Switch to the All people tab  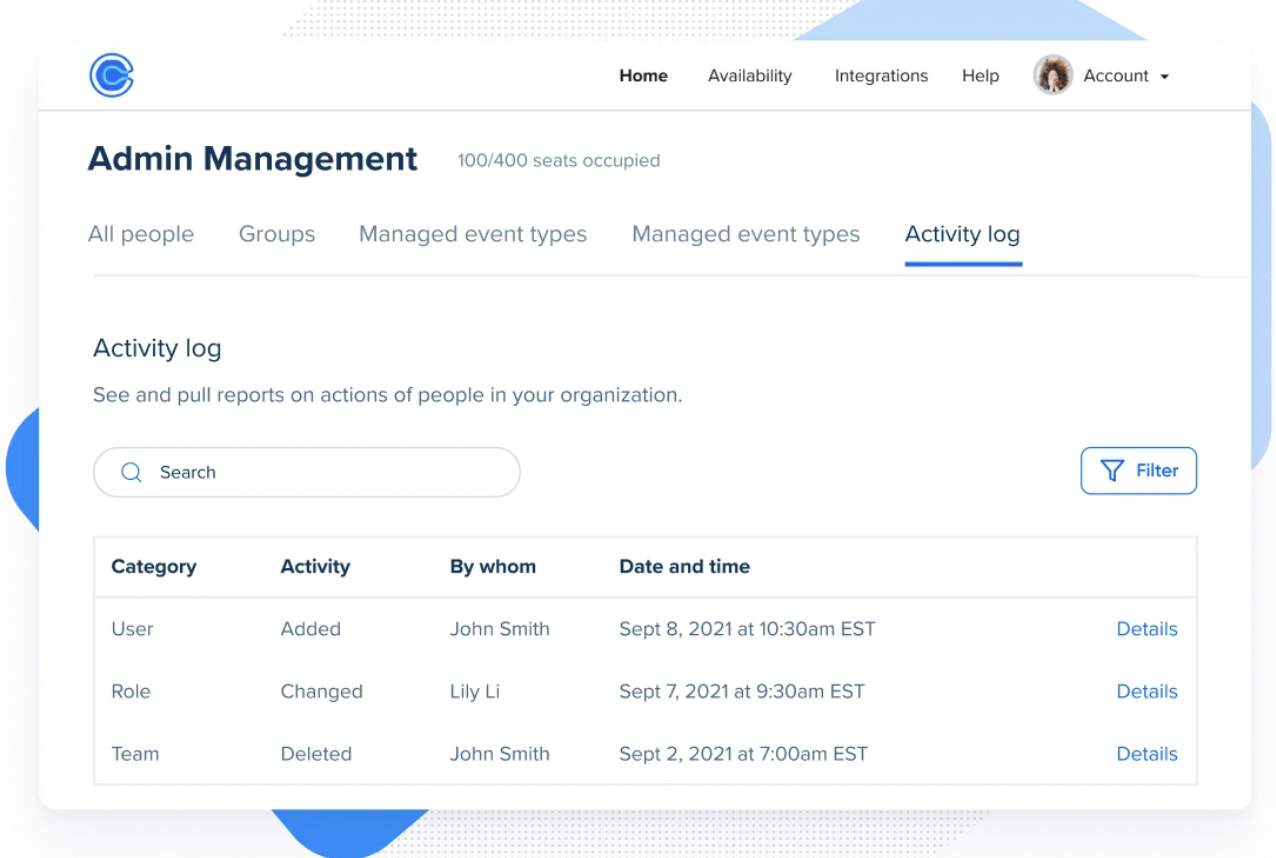[141, 234]
